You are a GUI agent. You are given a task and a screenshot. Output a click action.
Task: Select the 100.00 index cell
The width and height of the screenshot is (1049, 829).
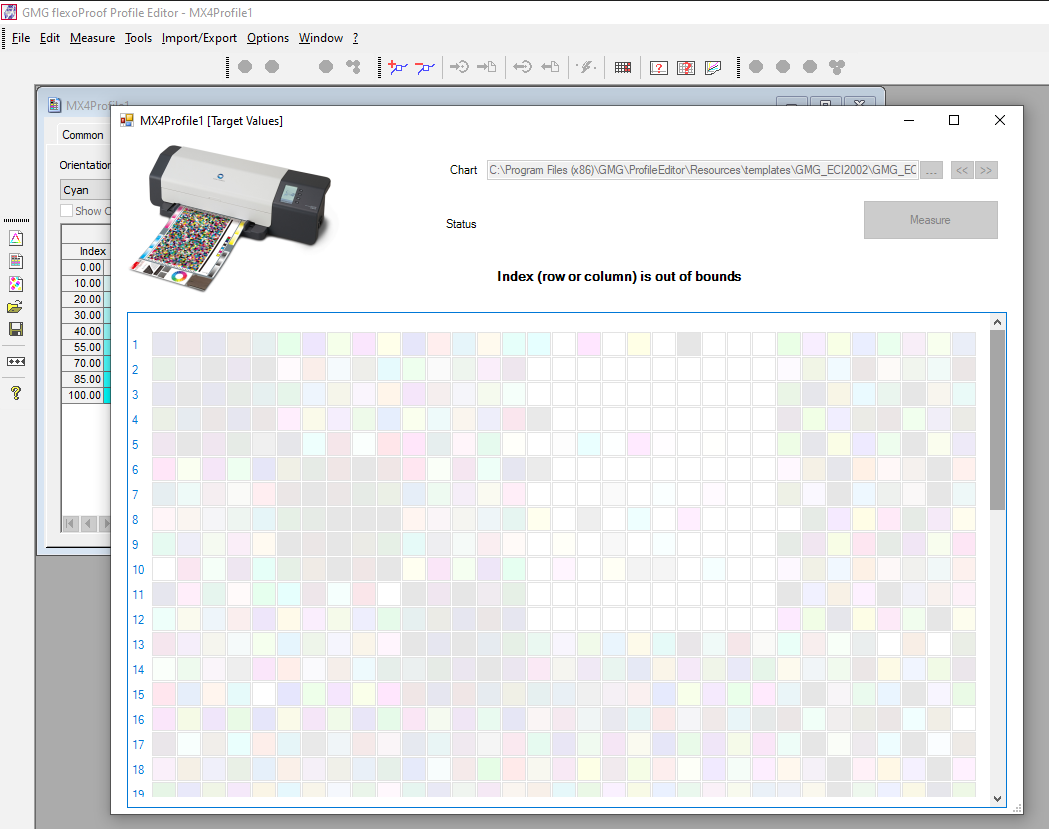click(83, 395)
